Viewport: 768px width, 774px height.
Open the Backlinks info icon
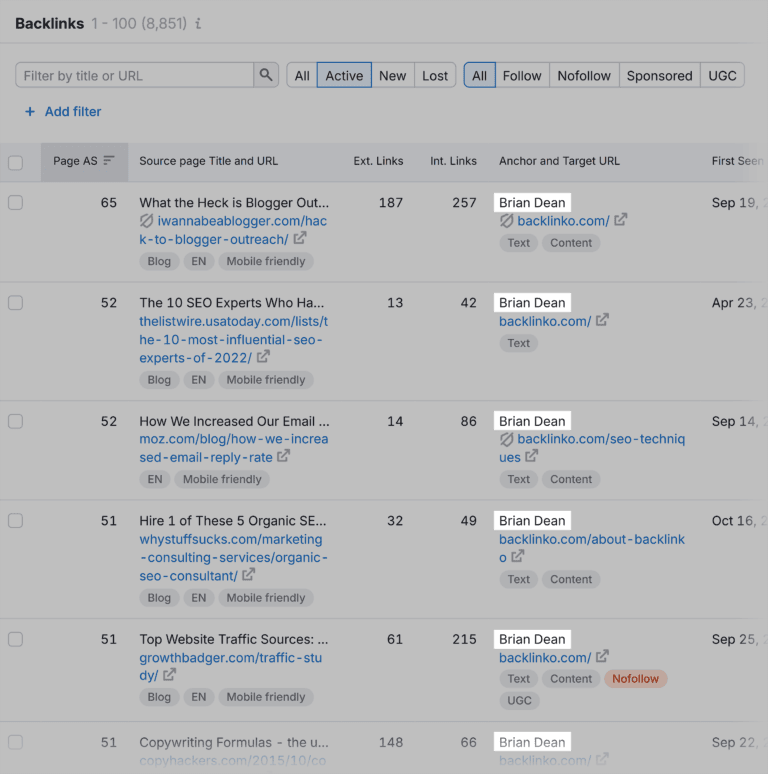click(198, 23)
